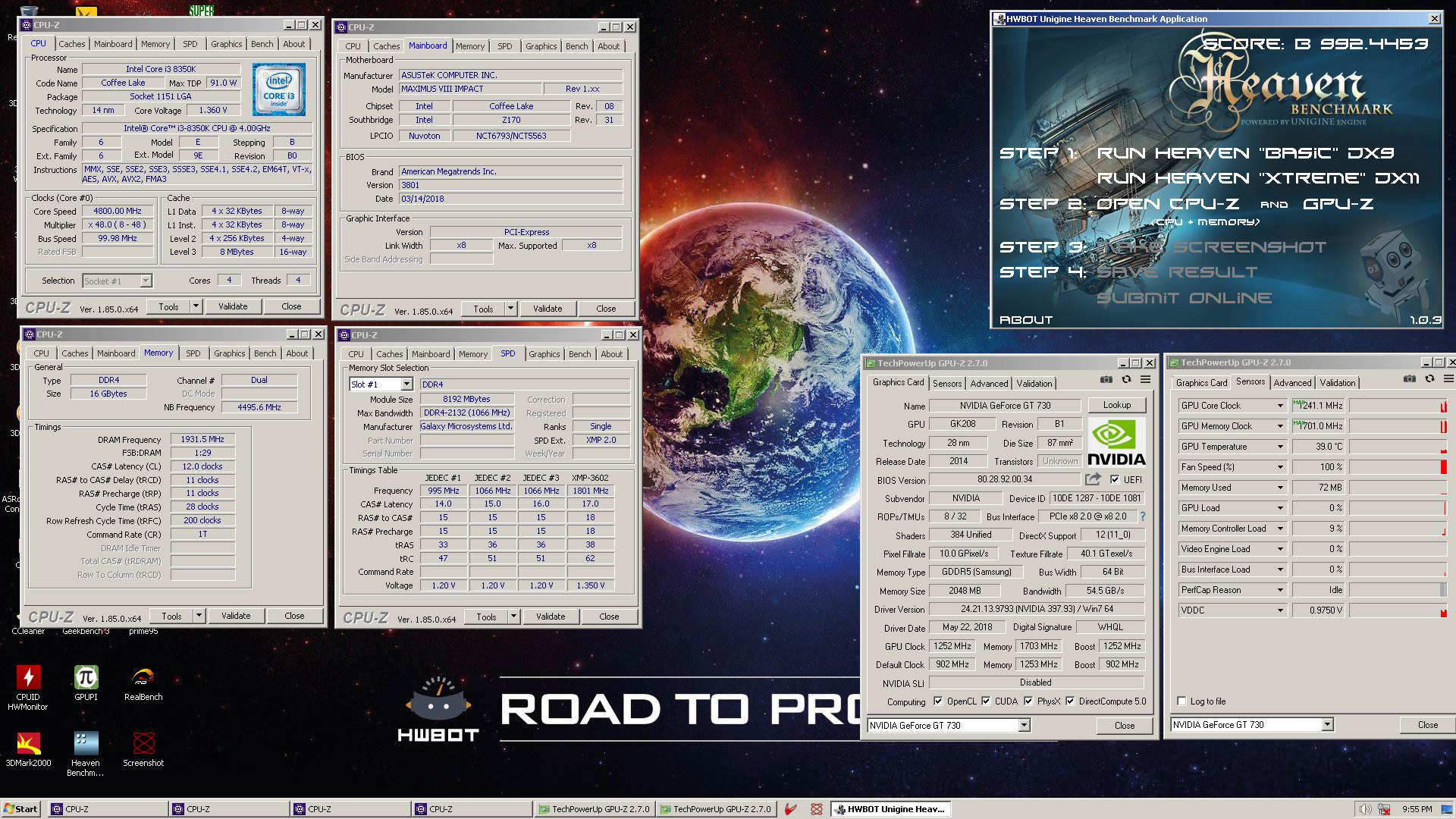Open hamburger menu in GPU-Z Sensors window
The height and width of the screenshot is (819, 1456).
point(1449,378)
